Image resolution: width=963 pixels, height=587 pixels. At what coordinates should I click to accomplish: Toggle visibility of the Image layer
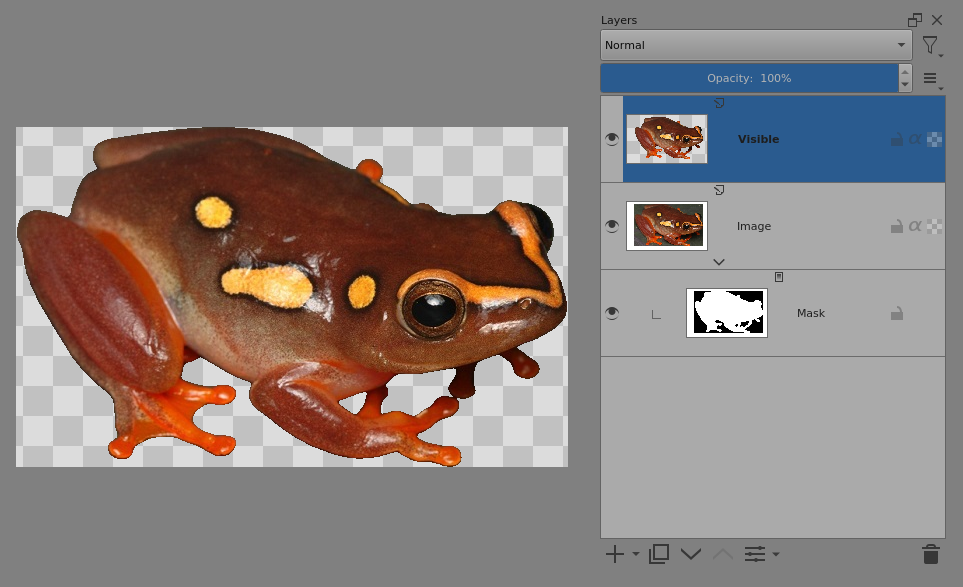[x=612, y=226]
